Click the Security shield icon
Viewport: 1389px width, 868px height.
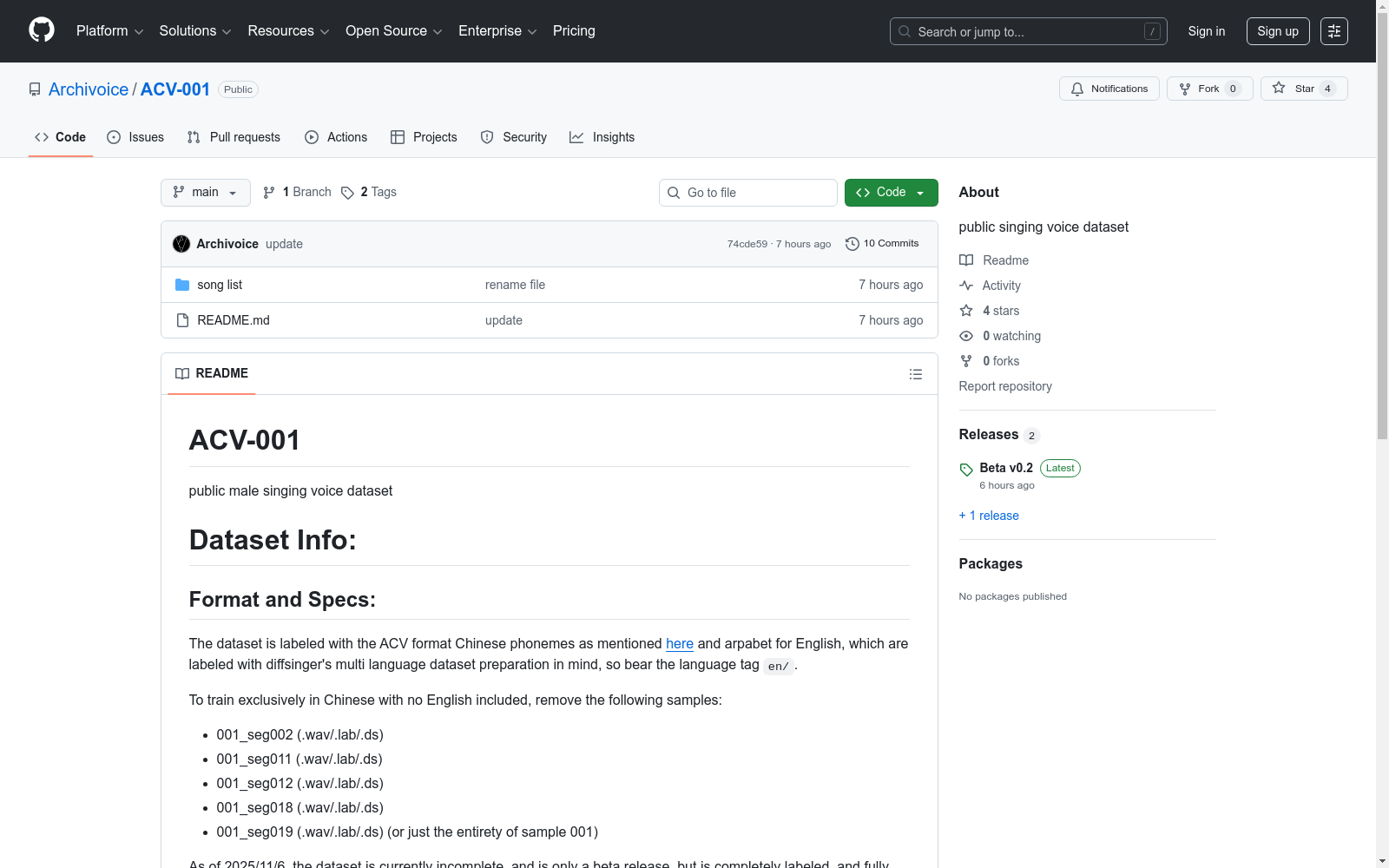(x=487, y=137)
